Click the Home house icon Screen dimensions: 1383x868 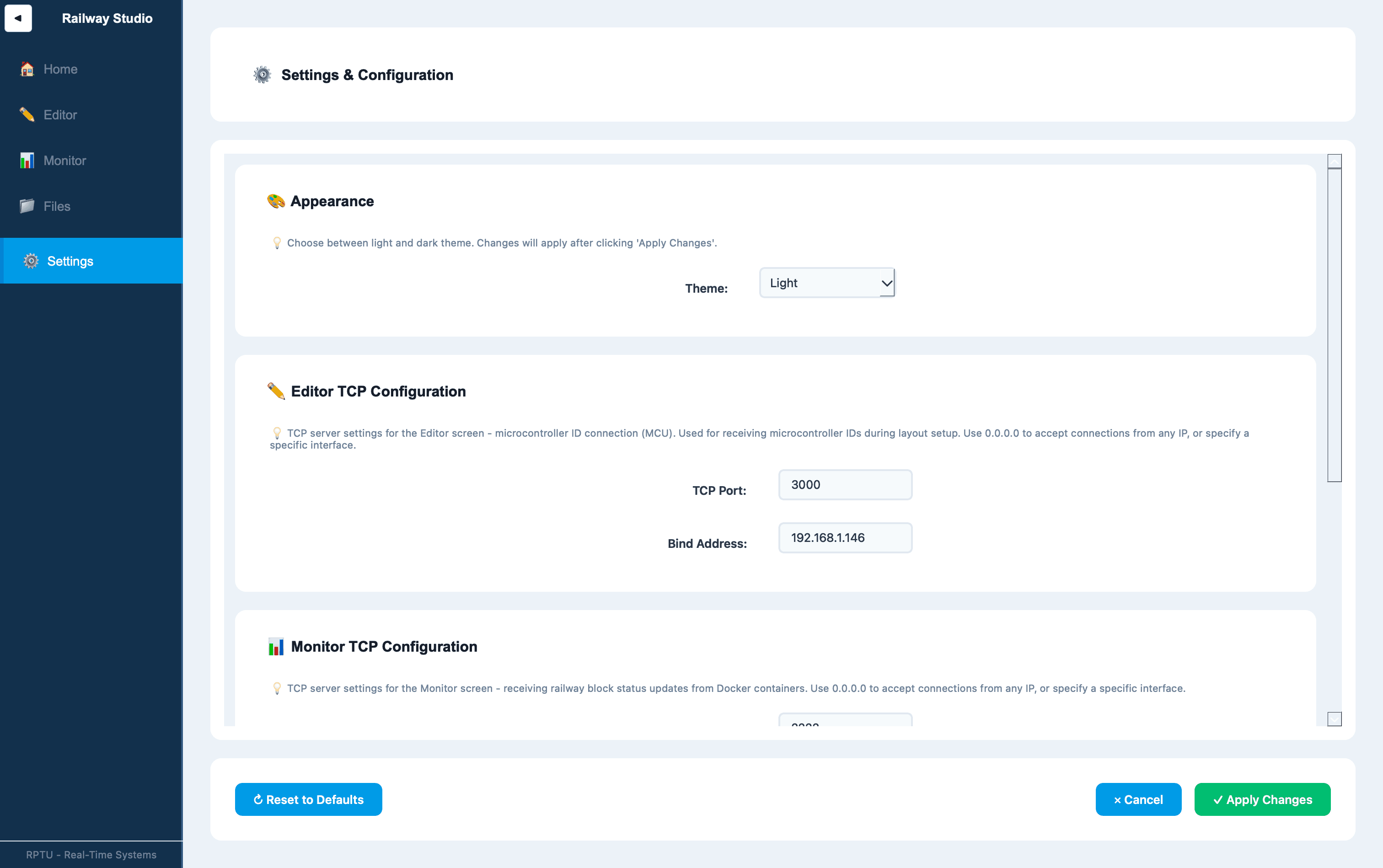(27, 69)
